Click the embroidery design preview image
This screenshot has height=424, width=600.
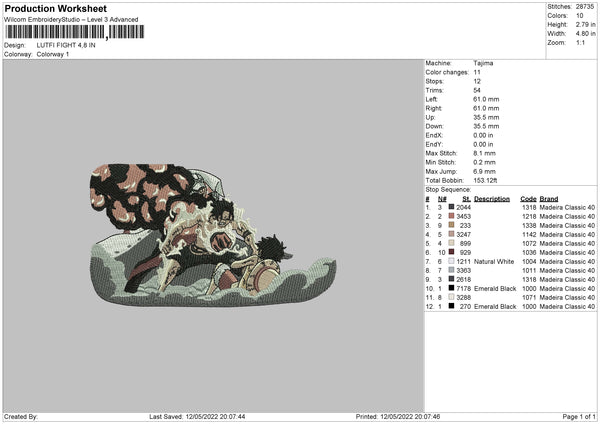(213, 235)
